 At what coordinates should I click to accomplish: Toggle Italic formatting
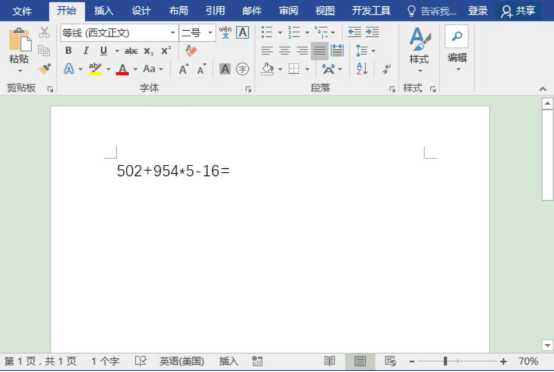coord(86,51)
